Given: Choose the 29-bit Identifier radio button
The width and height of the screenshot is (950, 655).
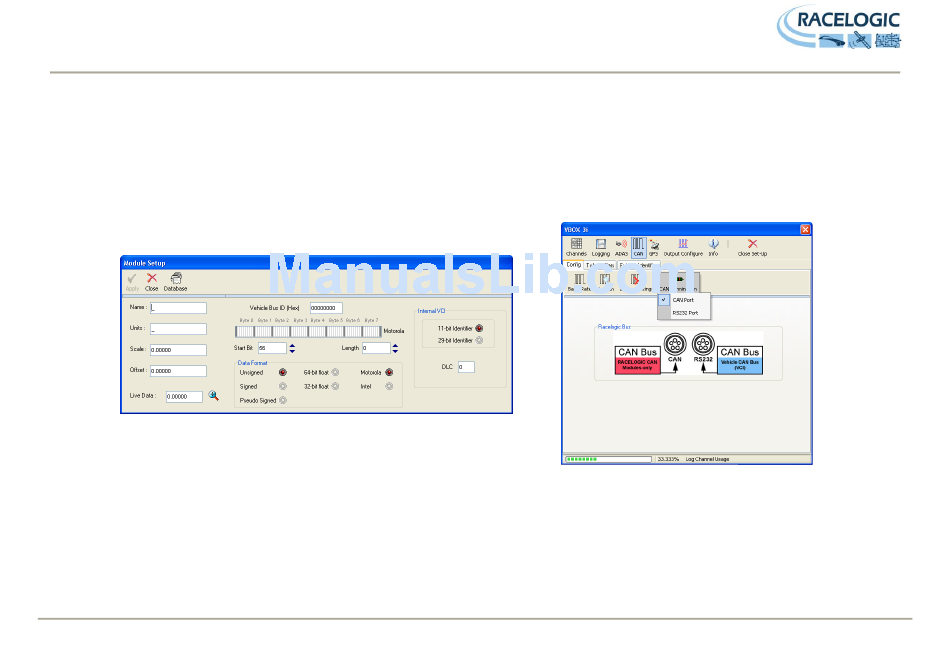Looking at the screenshot, I should (x=479, y=340).
